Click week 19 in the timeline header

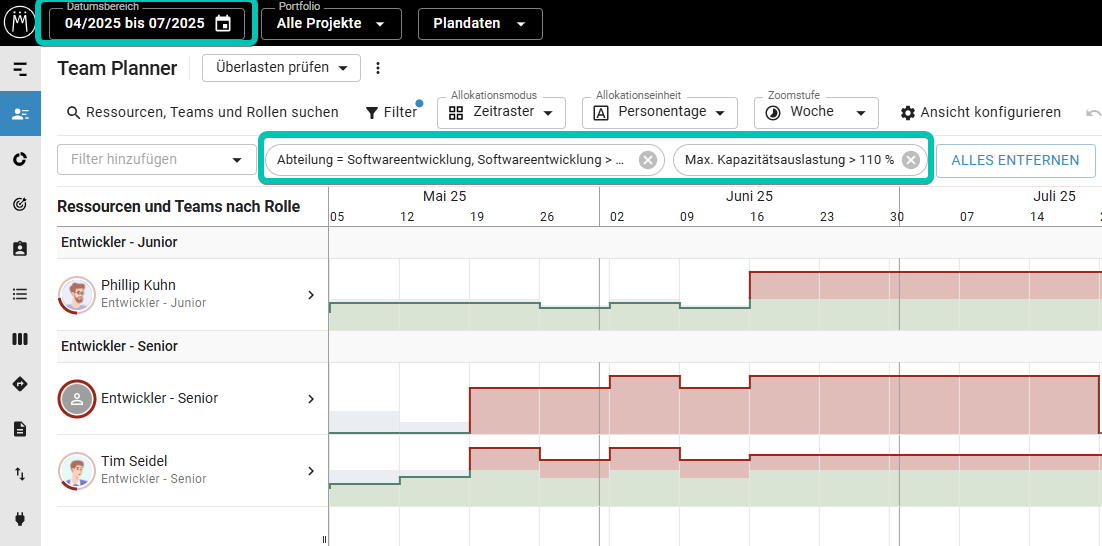[x=478, y=217]
